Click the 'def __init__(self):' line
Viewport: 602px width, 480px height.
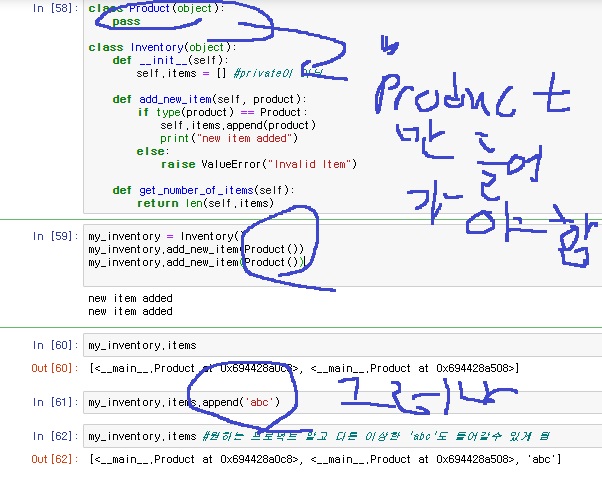170,60
